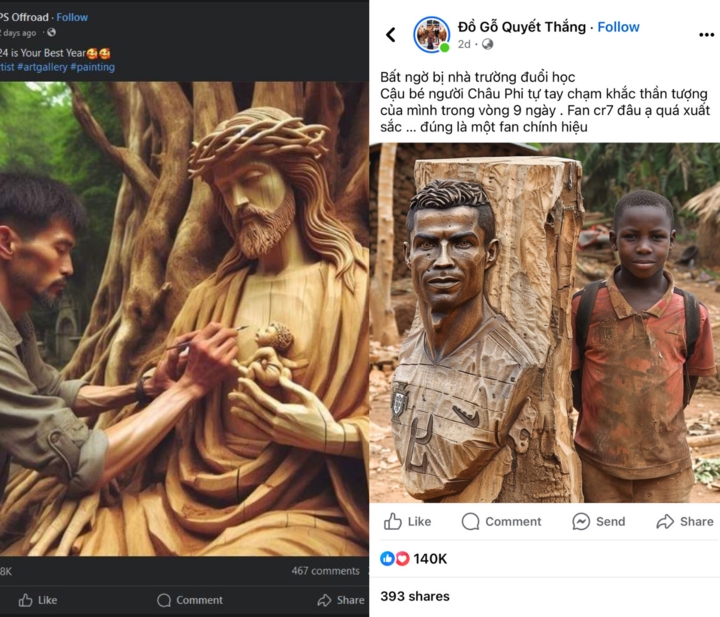Click the Share arrow icon in the left post
The height and width of the screenshot is (617, 720).
click(x=324, y=600)
